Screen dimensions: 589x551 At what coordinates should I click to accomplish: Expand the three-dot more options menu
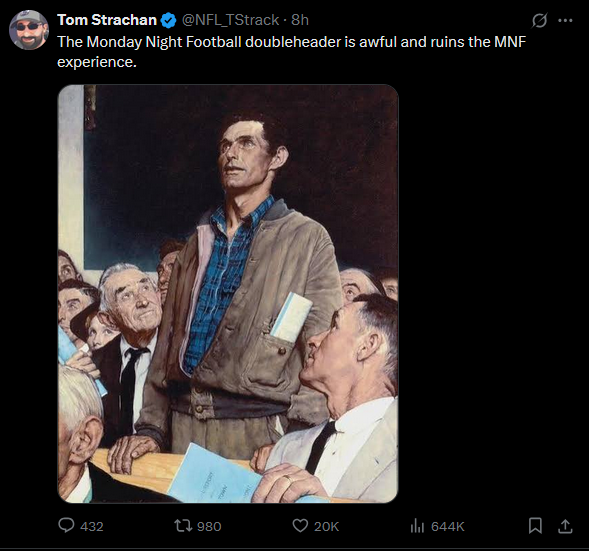565,21
